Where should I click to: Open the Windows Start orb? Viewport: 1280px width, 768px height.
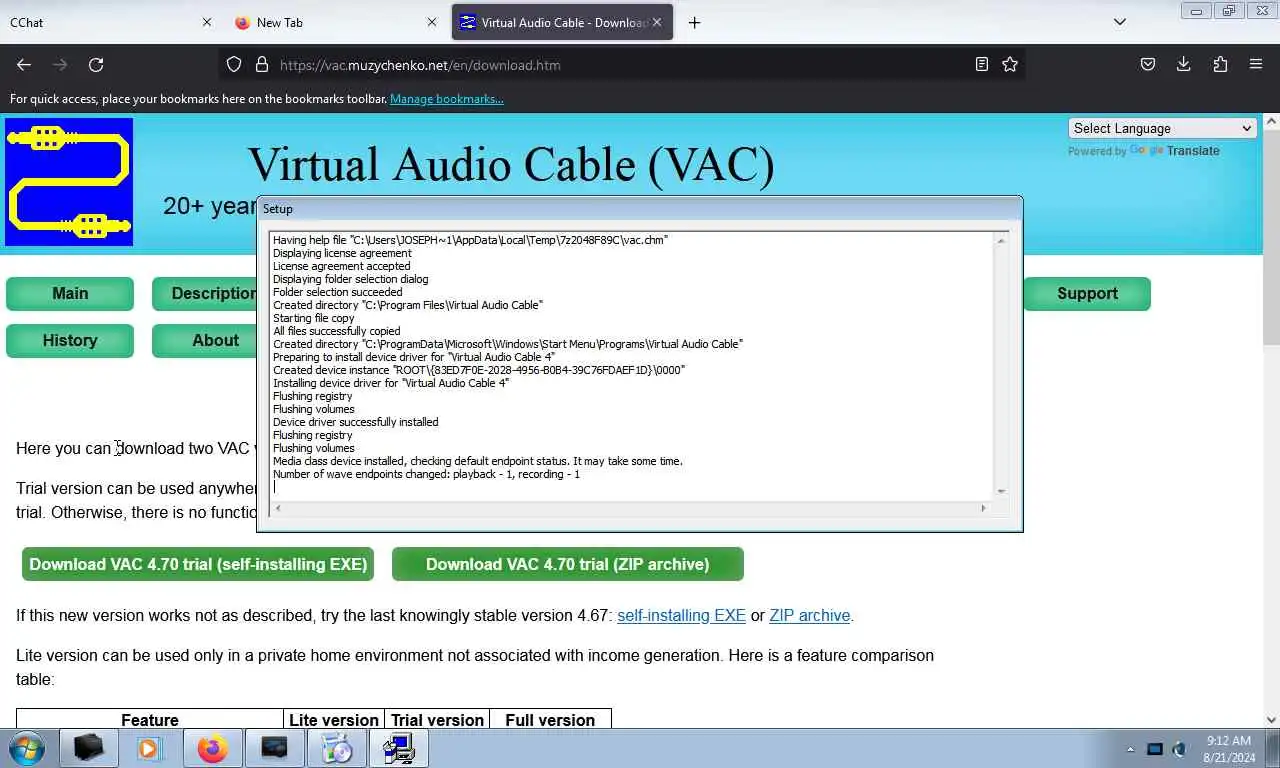click(x=27, y=748)
